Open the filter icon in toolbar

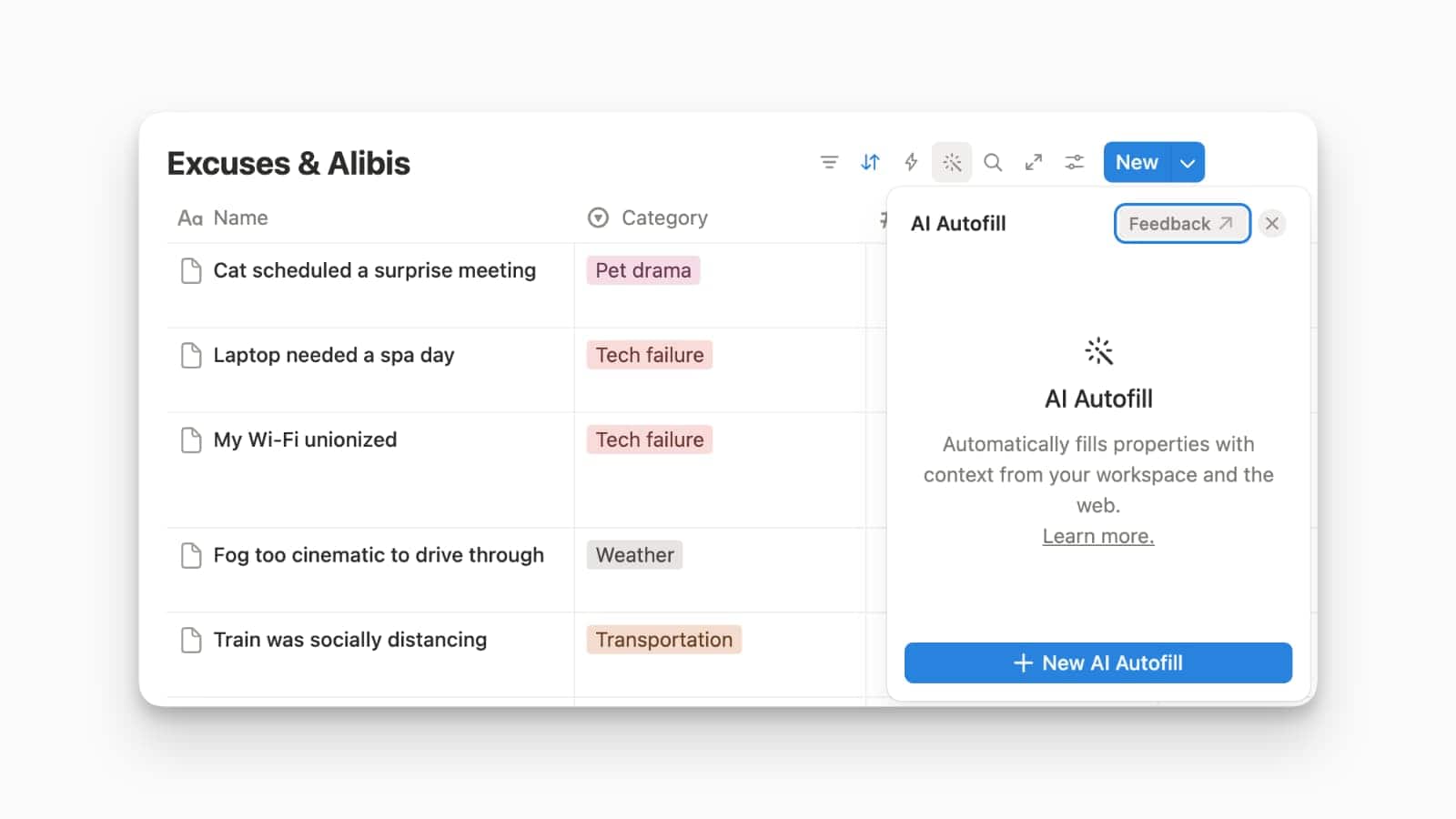point(829,163)
